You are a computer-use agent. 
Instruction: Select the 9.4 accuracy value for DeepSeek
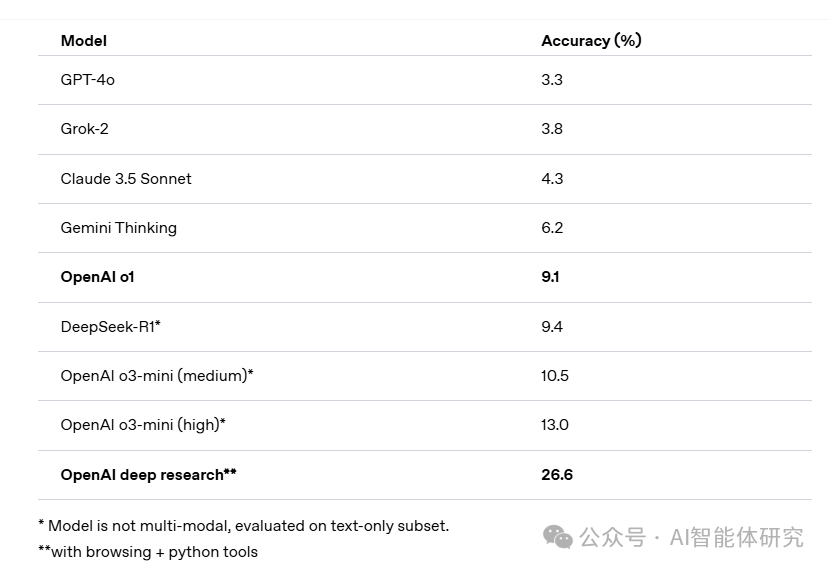click(552, 326)
